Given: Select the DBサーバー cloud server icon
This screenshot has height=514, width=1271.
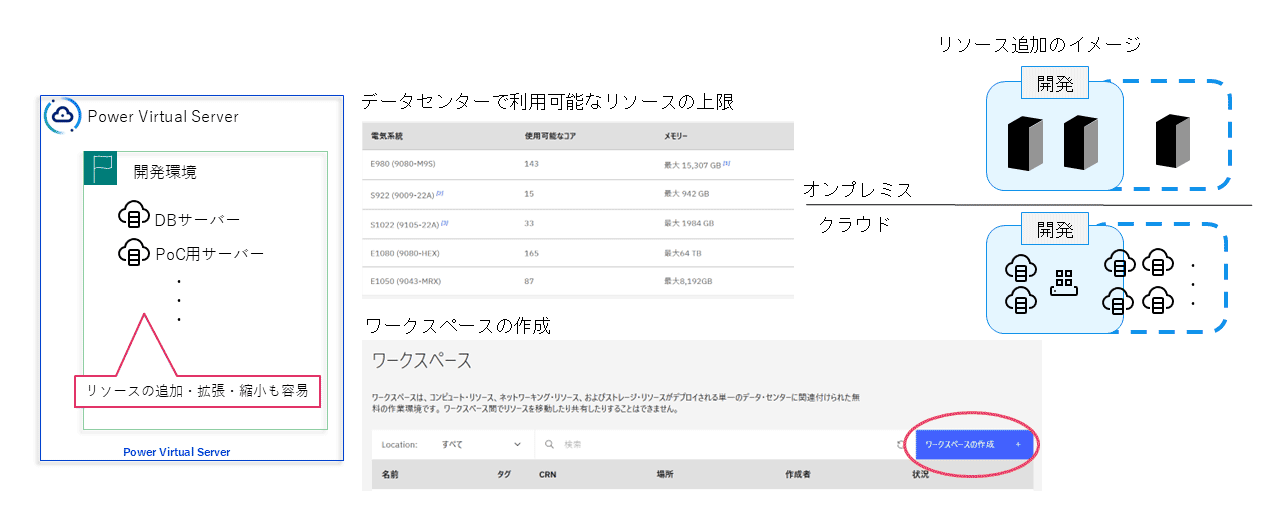Looking at the screenshot, I should (133, 217).
